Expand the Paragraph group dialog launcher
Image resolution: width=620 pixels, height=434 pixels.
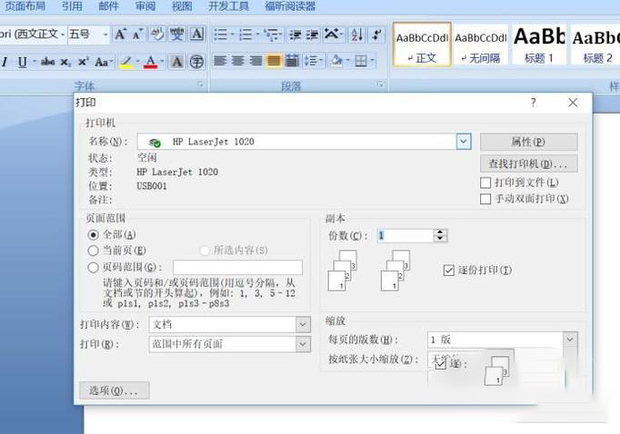coord(380,84)
